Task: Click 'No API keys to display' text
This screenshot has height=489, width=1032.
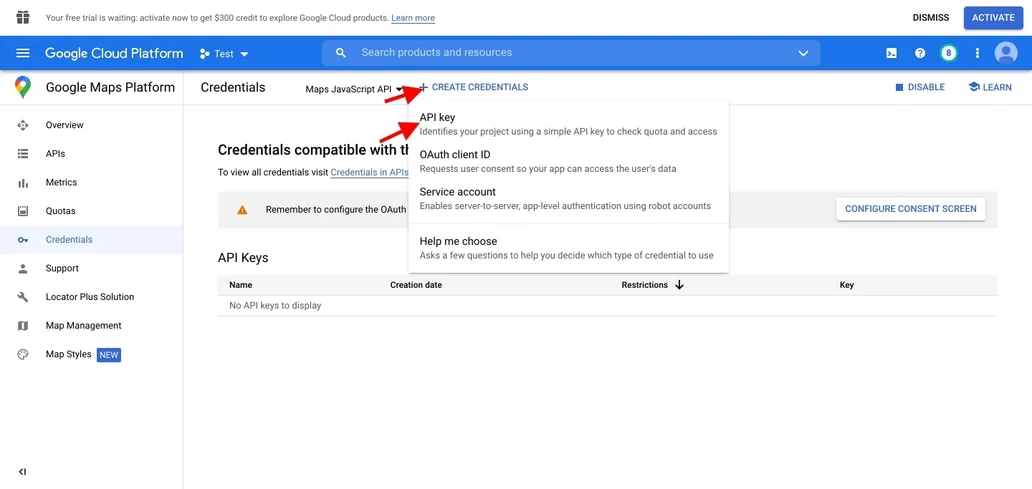Action: (275, 305)
